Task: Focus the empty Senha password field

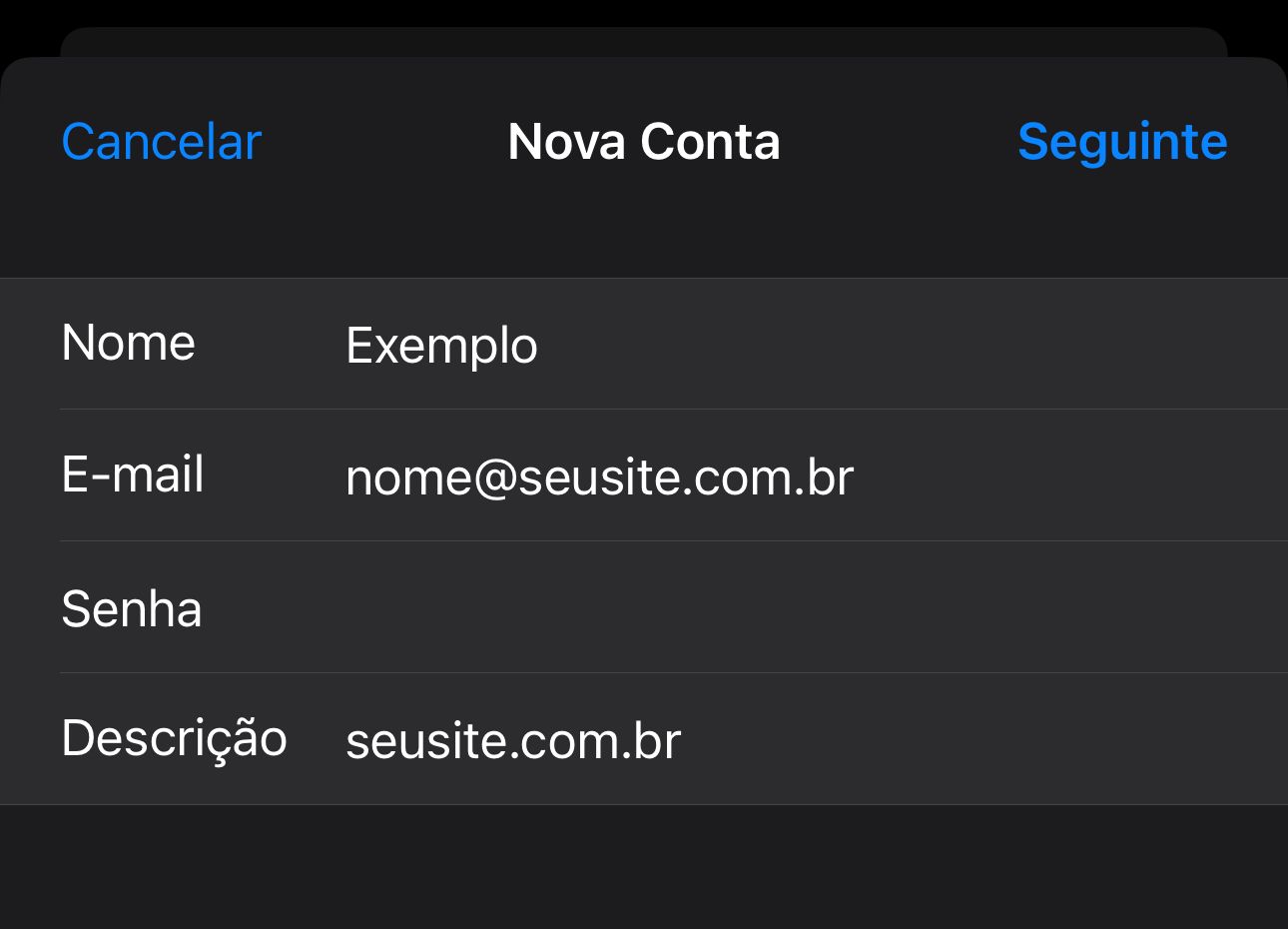Action: [x=699, y=608]
